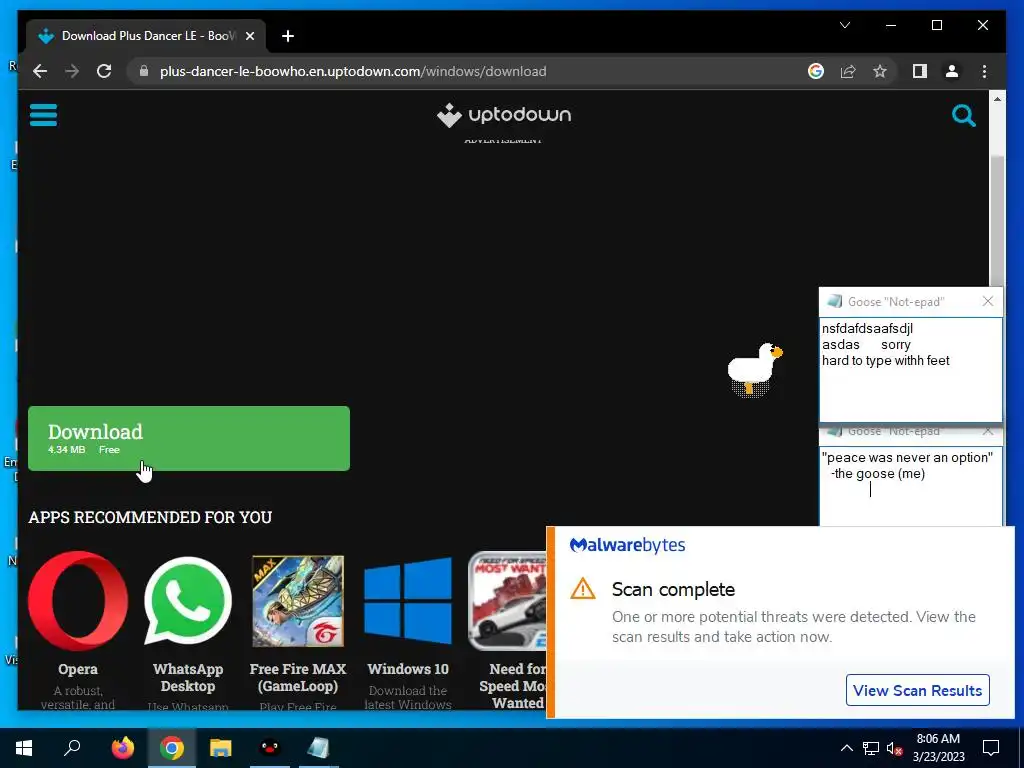
Task: Click View Scan Results in Malwarebytes
Action: coord(917,690)
